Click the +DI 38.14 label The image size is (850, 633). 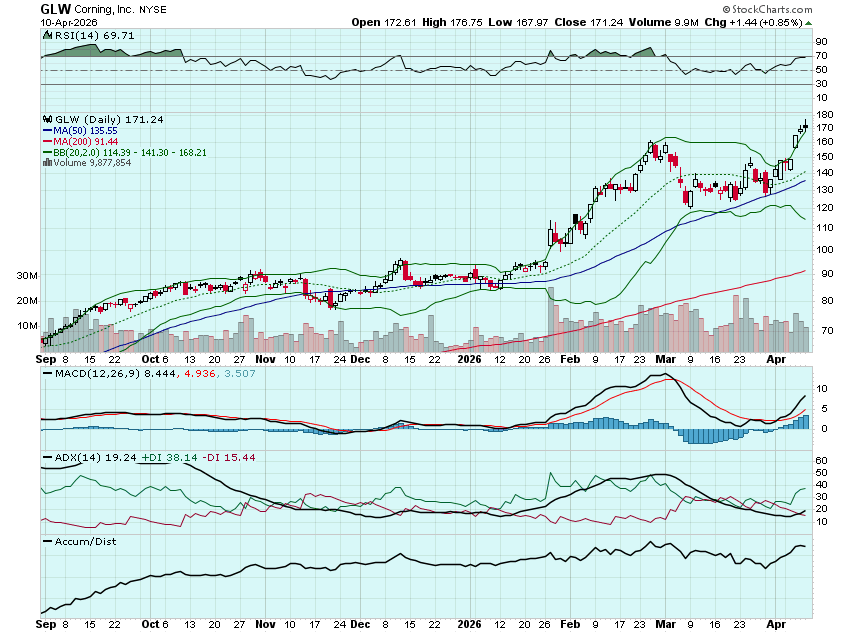click(x=169, y=458)
